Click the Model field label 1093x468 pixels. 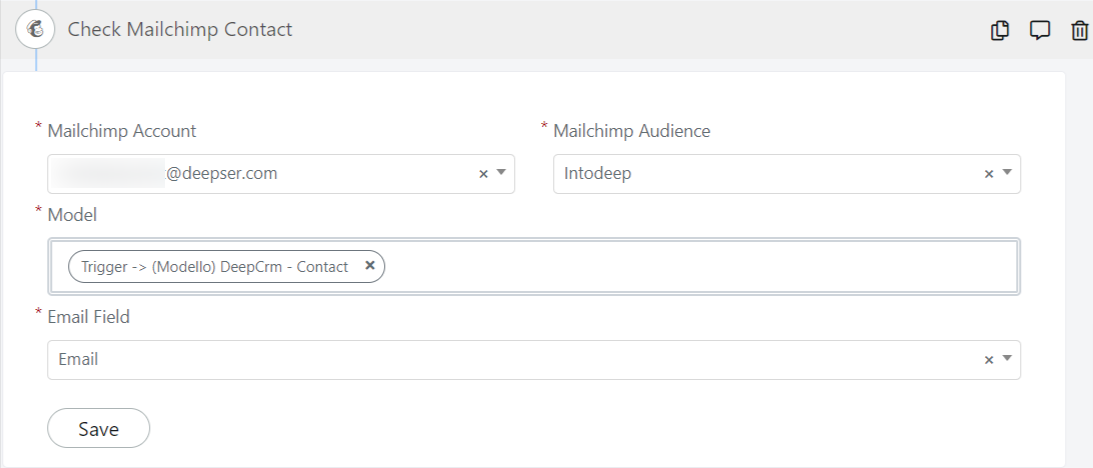coord(72,215)
